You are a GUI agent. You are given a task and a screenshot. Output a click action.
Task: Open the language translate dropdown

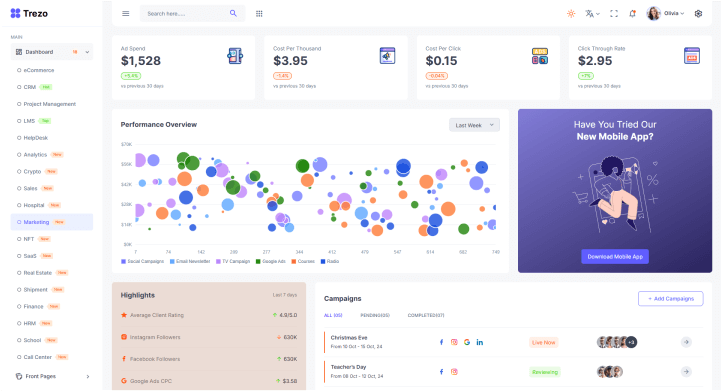[592, 13]
